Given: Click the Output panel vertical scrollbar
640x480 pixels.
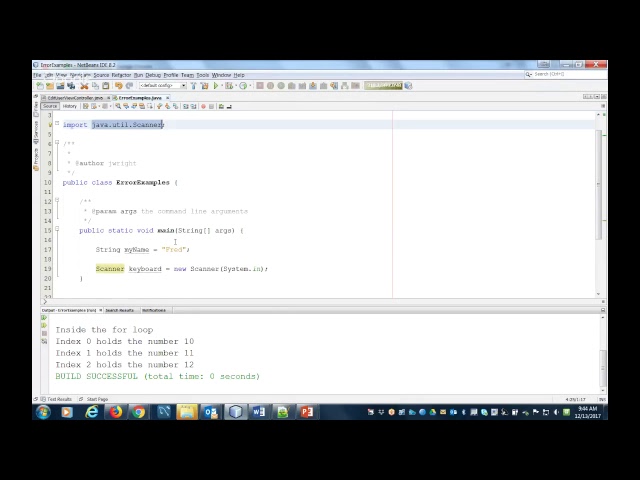Looking at the screenshot, I should click(x=603, y=368).
